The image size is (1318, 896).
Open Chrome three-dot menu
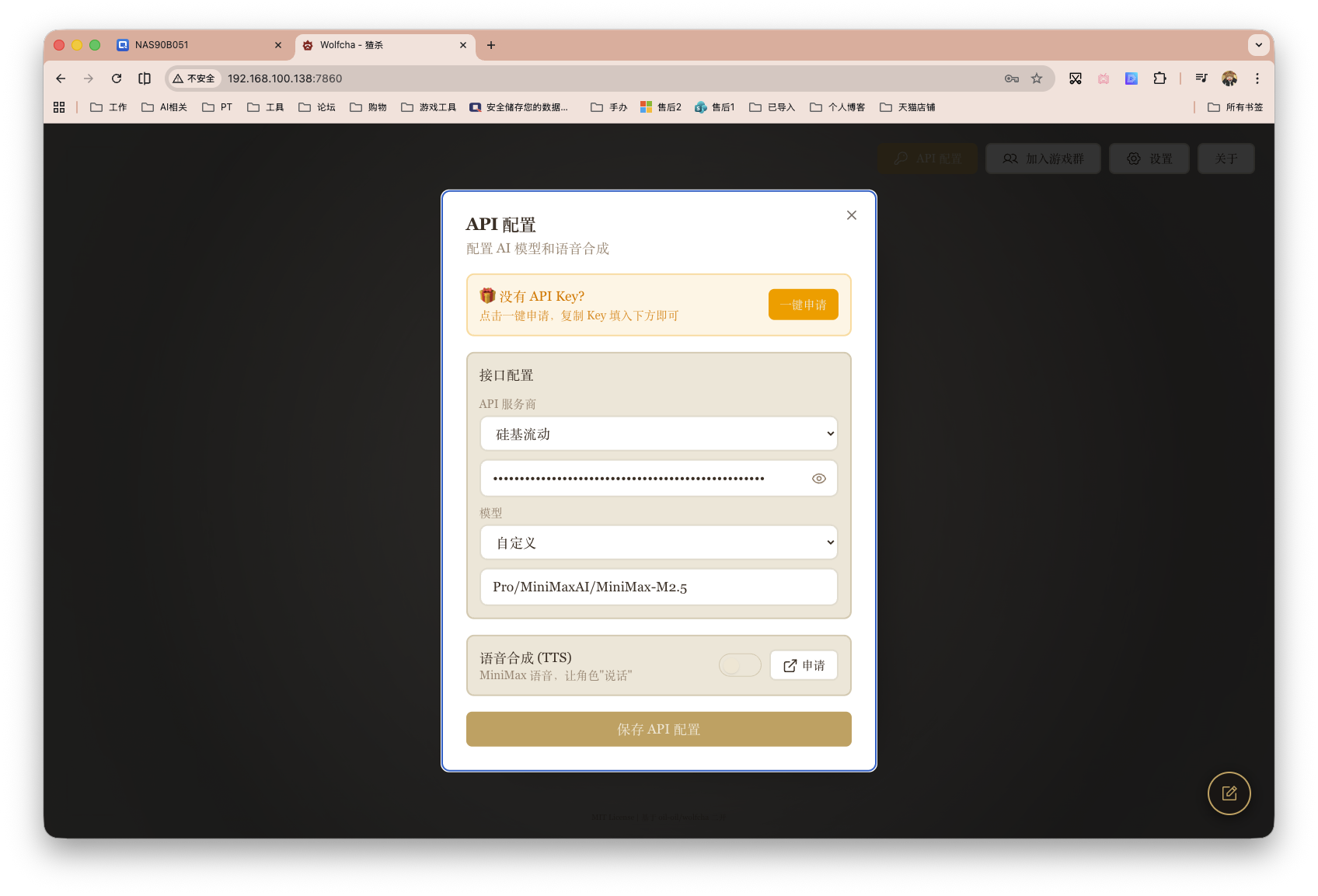pyautogui.click(x=1257, y=78)
